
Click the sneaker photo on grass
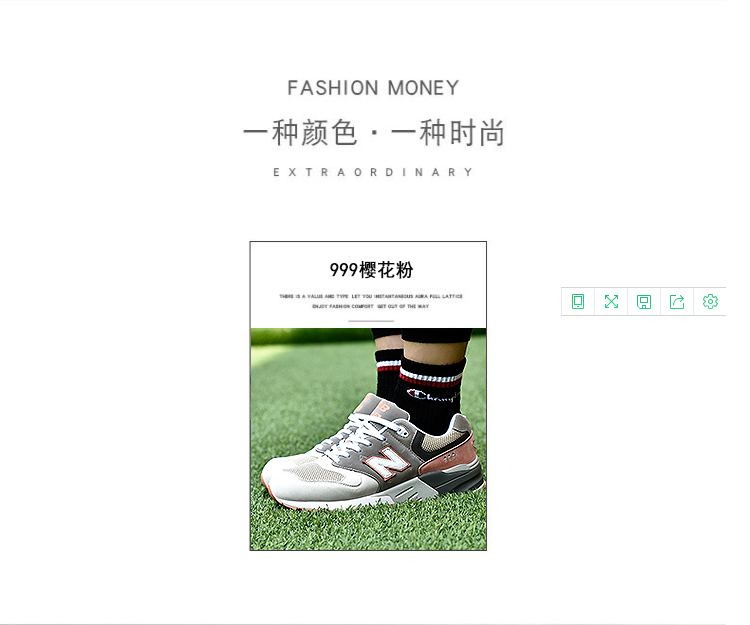click(368, 439)
